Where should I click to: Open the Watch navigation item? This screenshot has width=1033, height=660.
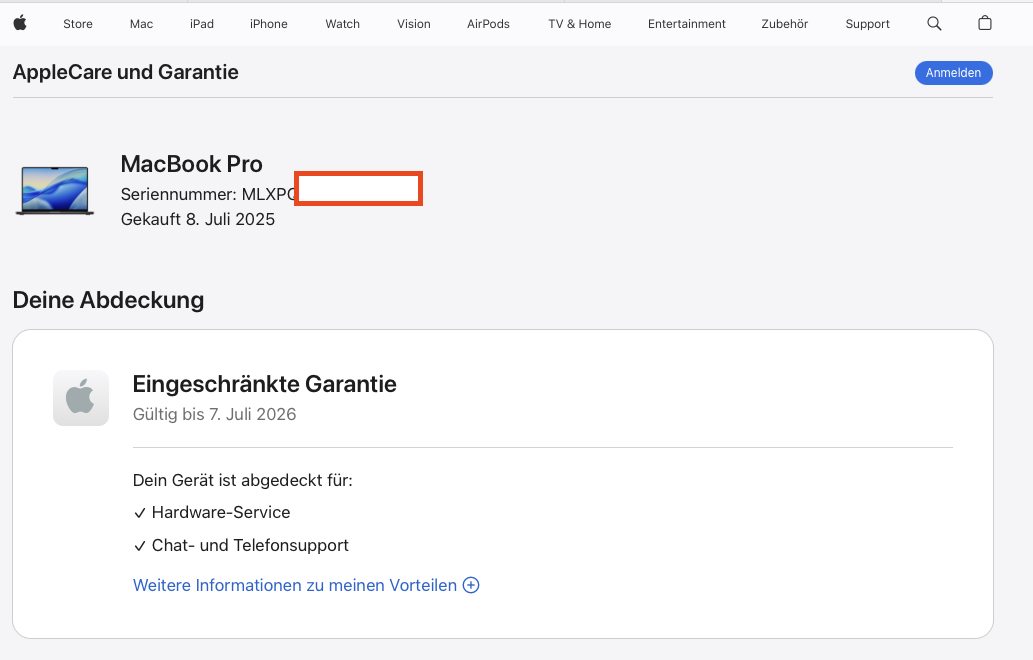click(x=342, y=24)
